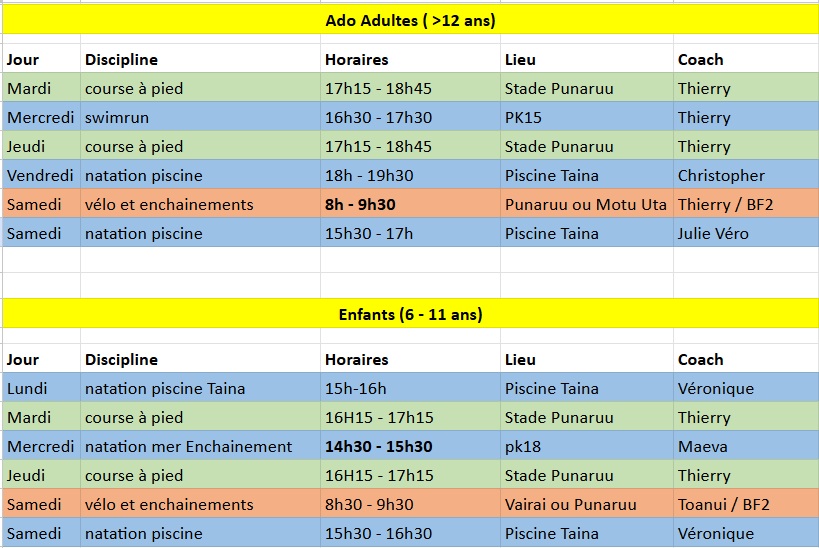Click the '18h - 19h30' time cell
Viewport: 819px width, 548px height.
[x=410, y=175]
